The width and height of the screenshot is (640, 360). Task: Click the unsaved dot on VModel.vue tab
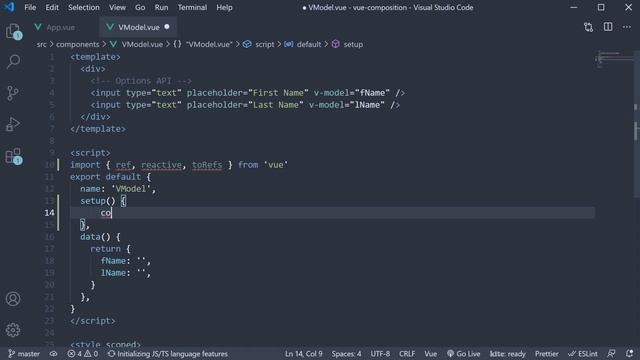167,27
